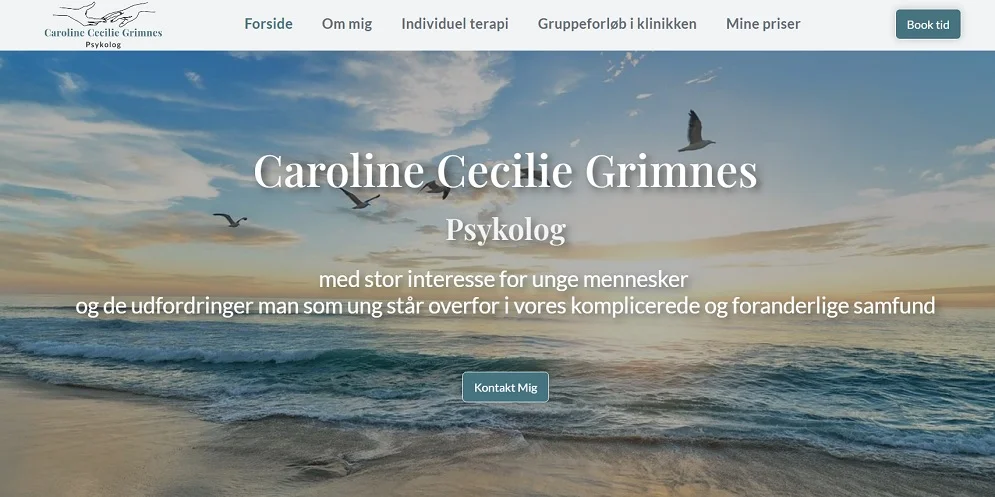Click the small Psykolog label under the logo
This screenshot has height=497, width=995.
click(103, 45)
